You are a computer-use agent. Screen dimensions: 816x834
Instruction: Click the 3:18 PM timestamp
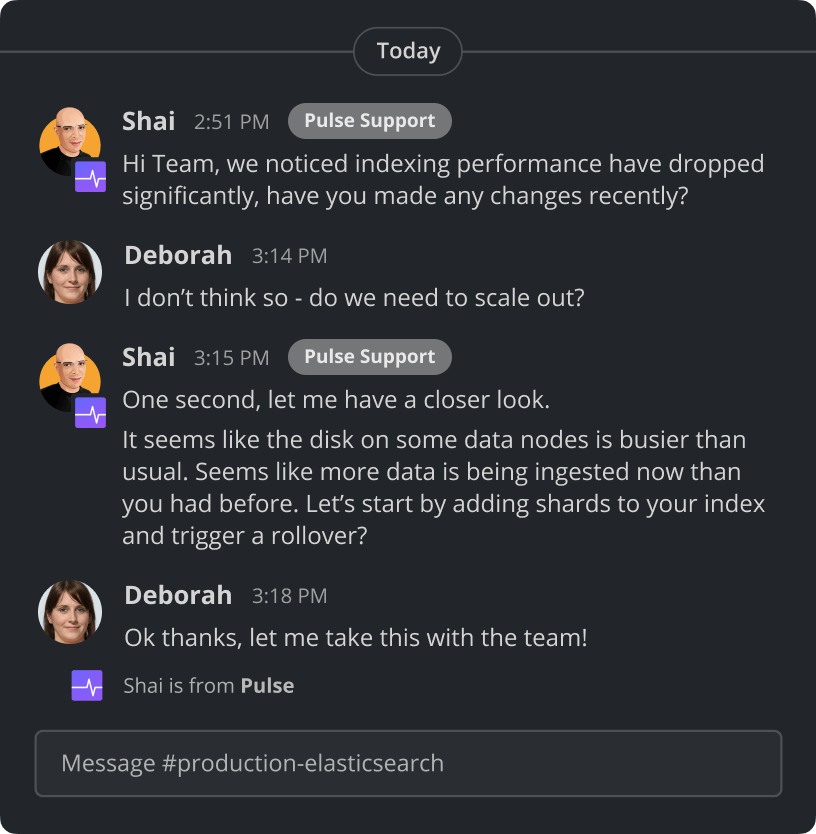[x=289, y=596]
